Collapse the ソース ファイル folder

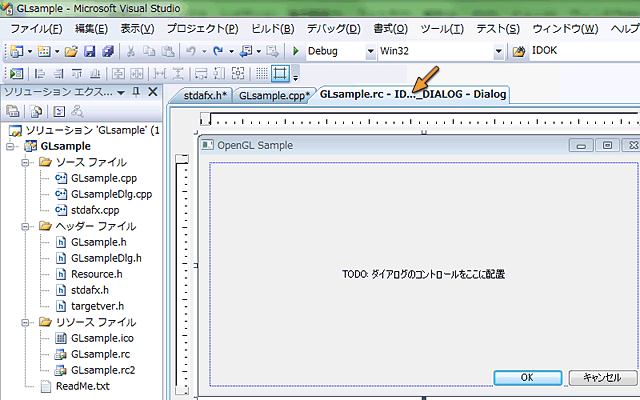[x=25, y=162]
